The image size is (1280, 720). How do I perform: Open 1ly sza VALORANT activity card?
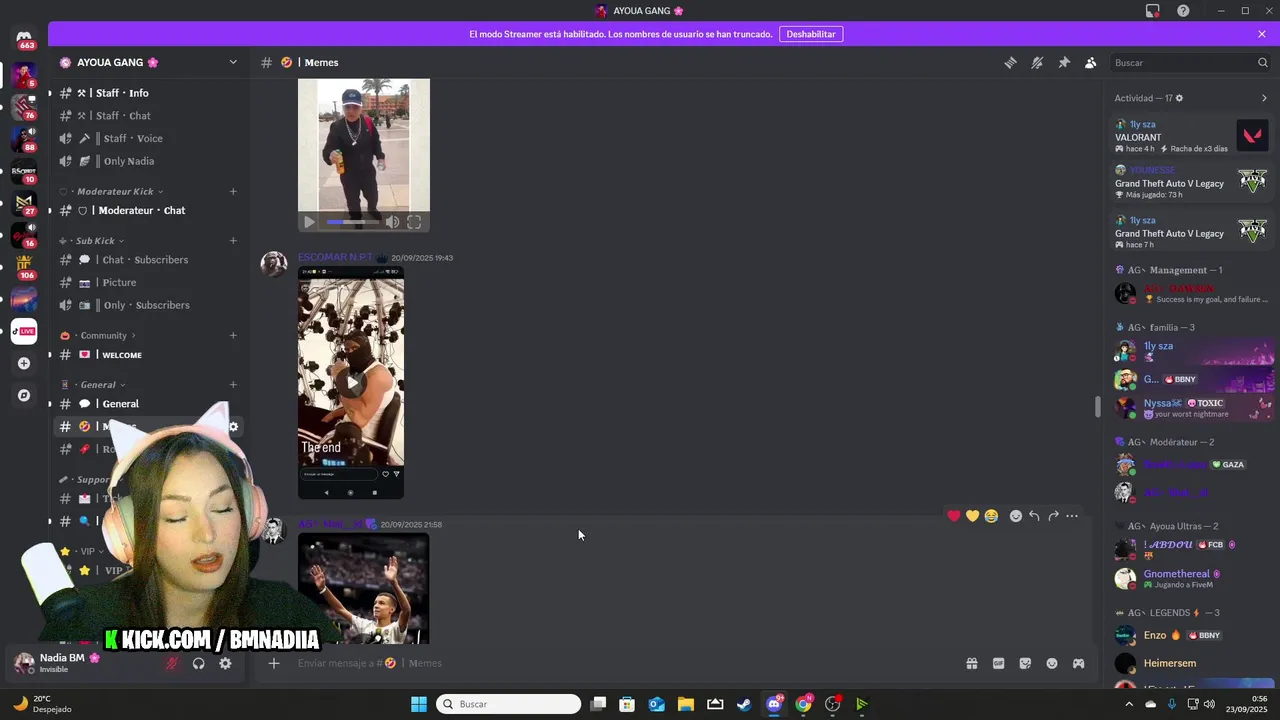click(1192, 136)
